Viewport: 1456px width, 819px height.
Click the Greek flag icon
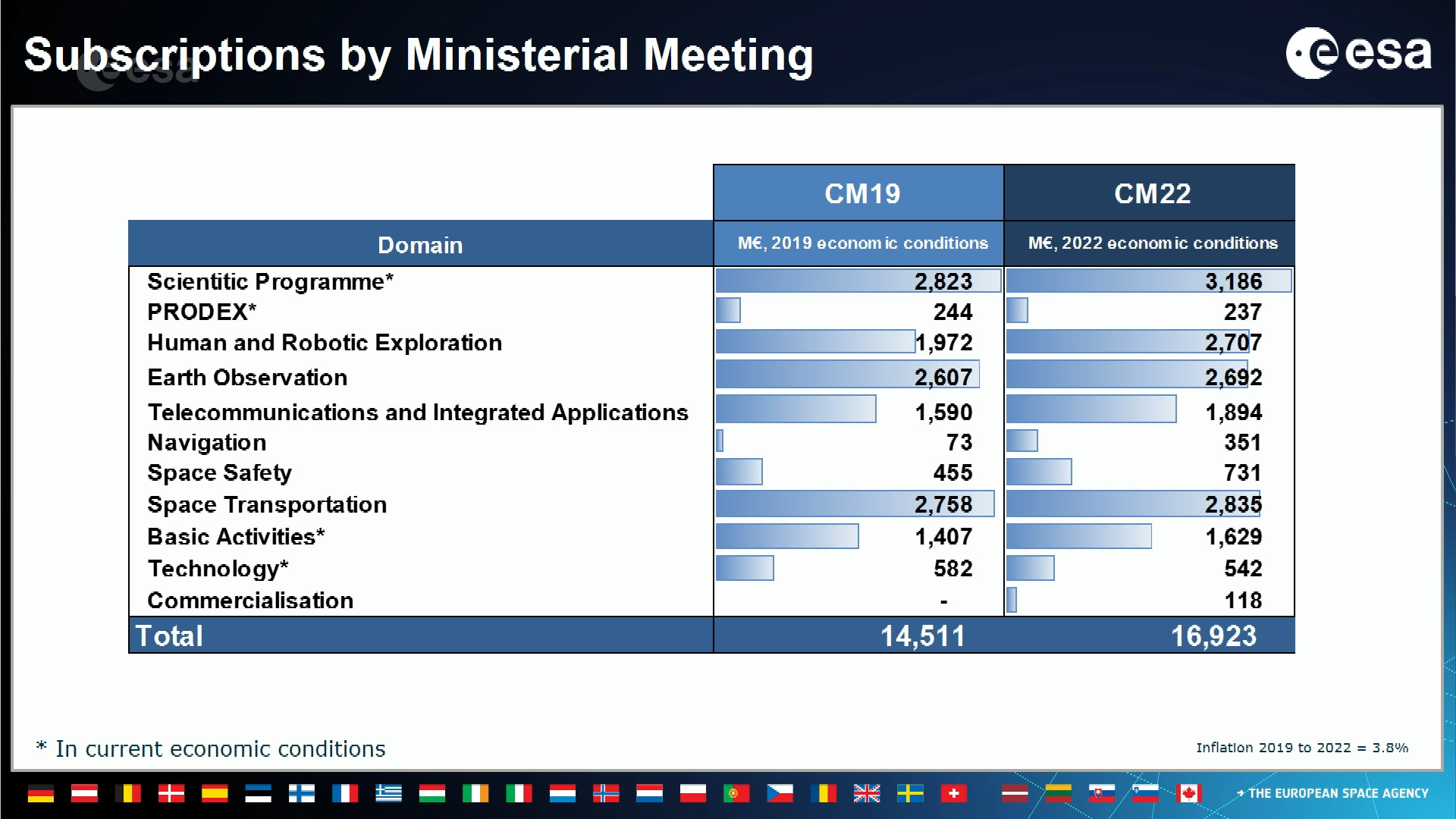coord(388,793)
